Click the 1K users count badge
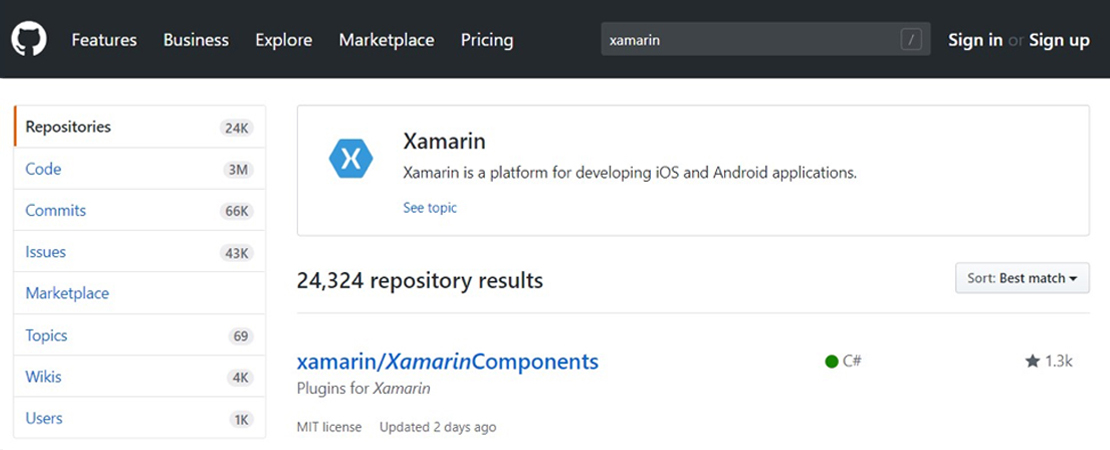 coord(241,420)
